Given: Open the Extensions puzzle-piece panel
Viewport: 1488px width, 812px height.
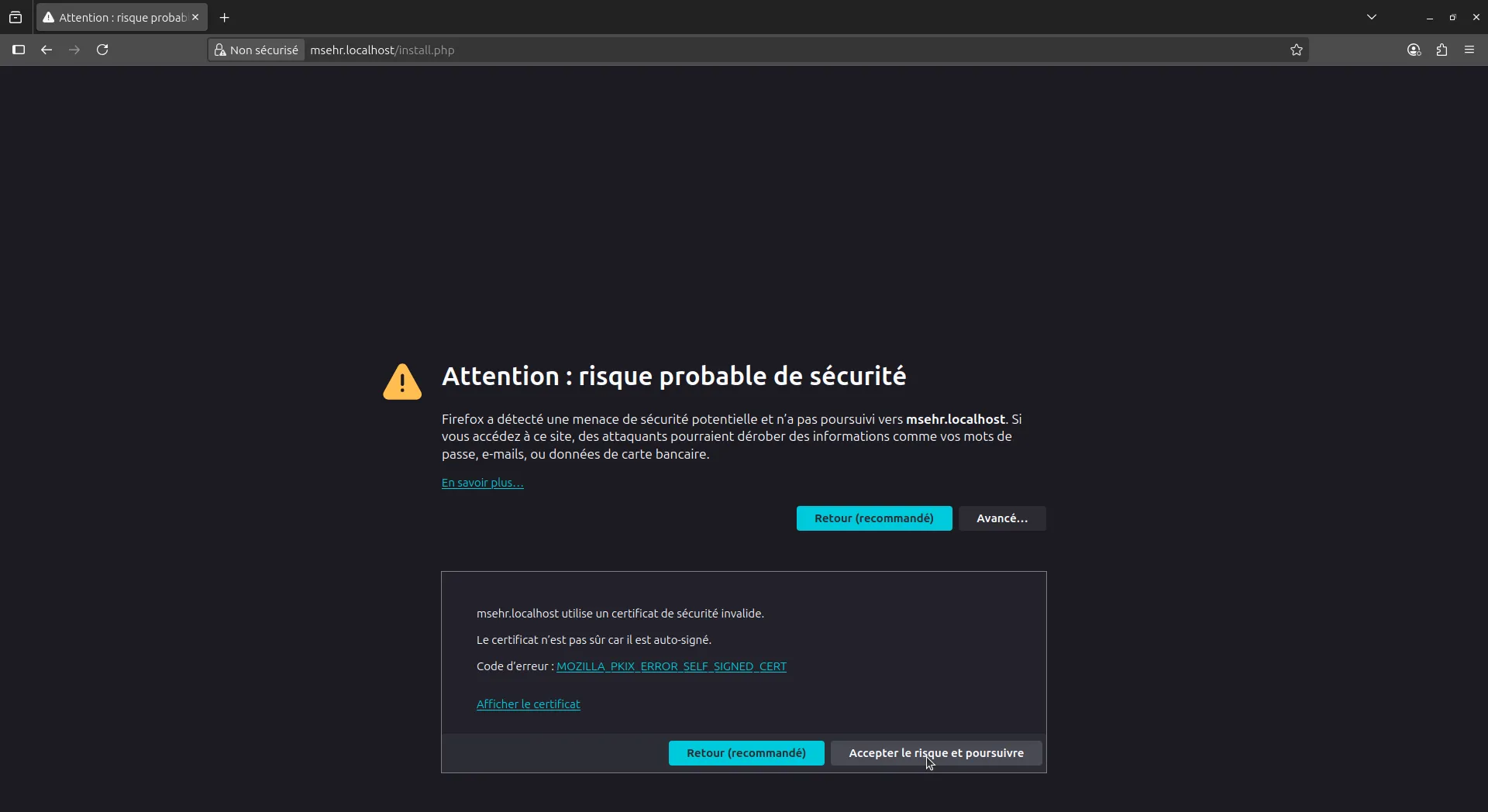Looking at the screenshot, I should coord(1442,50).
